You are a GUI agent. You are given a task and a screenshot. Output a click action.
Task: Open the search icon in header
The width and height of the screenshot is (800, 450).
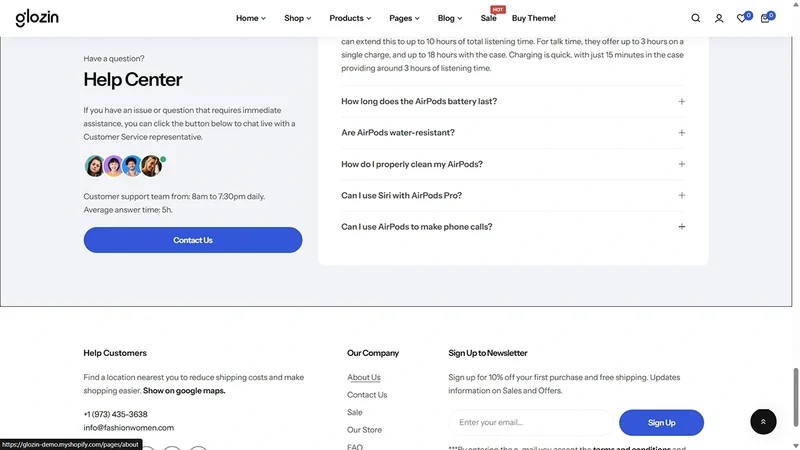695,18
